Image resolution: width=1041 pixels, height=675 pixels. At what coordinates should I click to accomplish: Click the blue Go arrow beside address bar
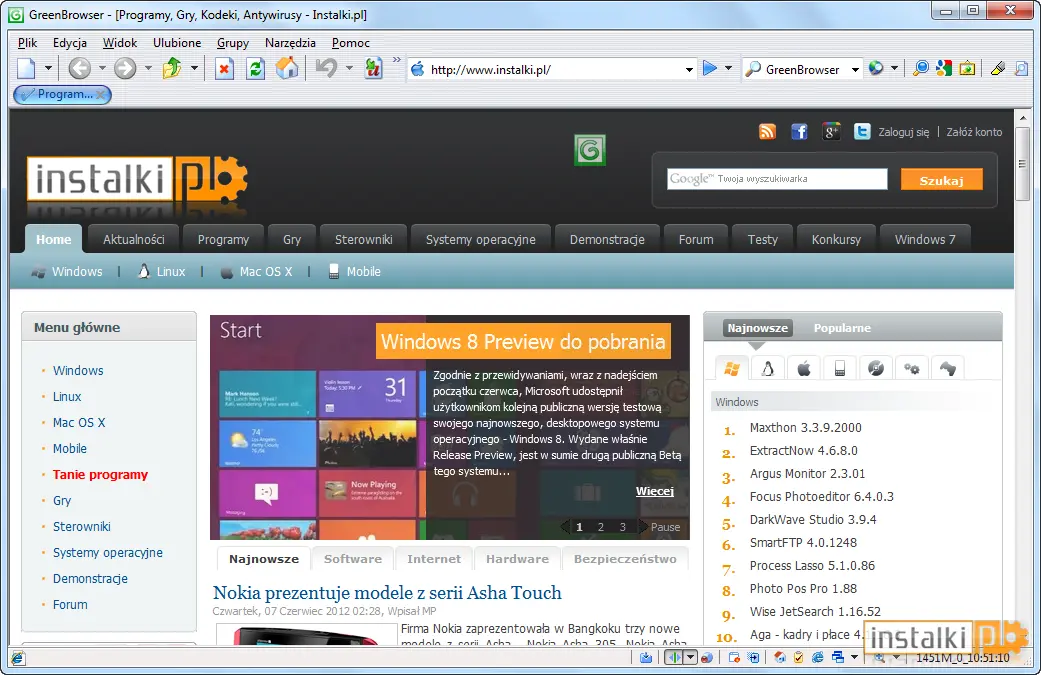(x=710, y=68)
